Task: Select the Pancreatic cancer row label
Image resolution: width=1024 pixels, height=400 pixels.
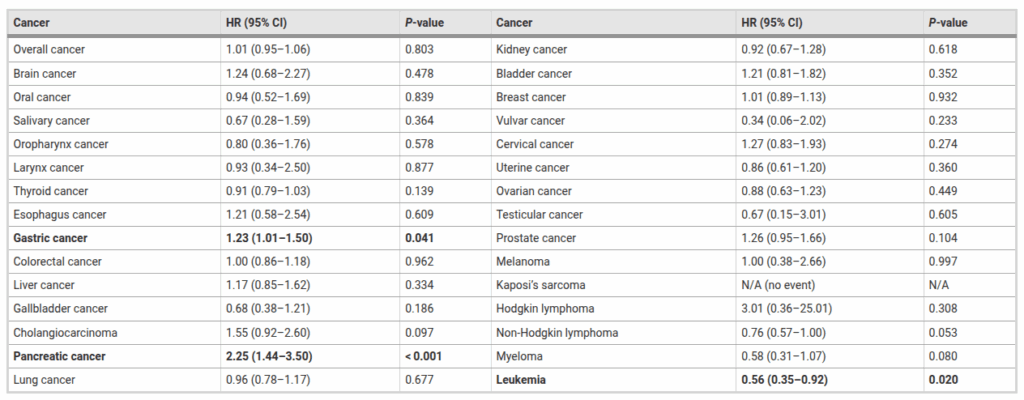Action: click(59, 355)
